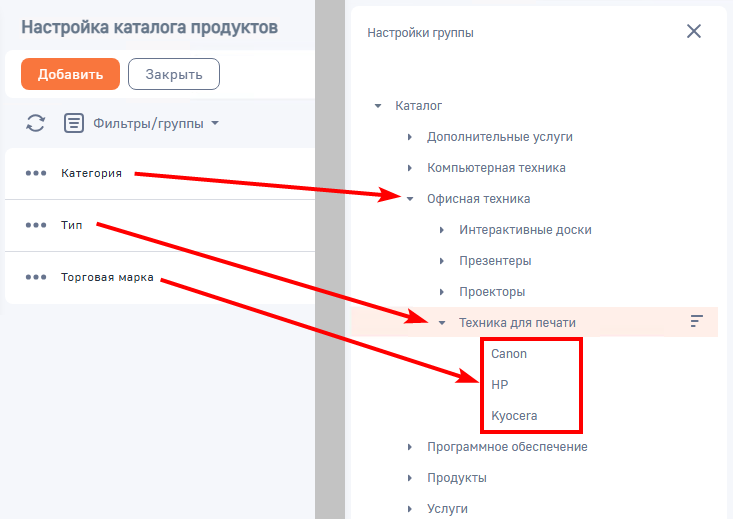Collapse Техника для печати node
Viewport: 733px width, 519px height.
442,323
